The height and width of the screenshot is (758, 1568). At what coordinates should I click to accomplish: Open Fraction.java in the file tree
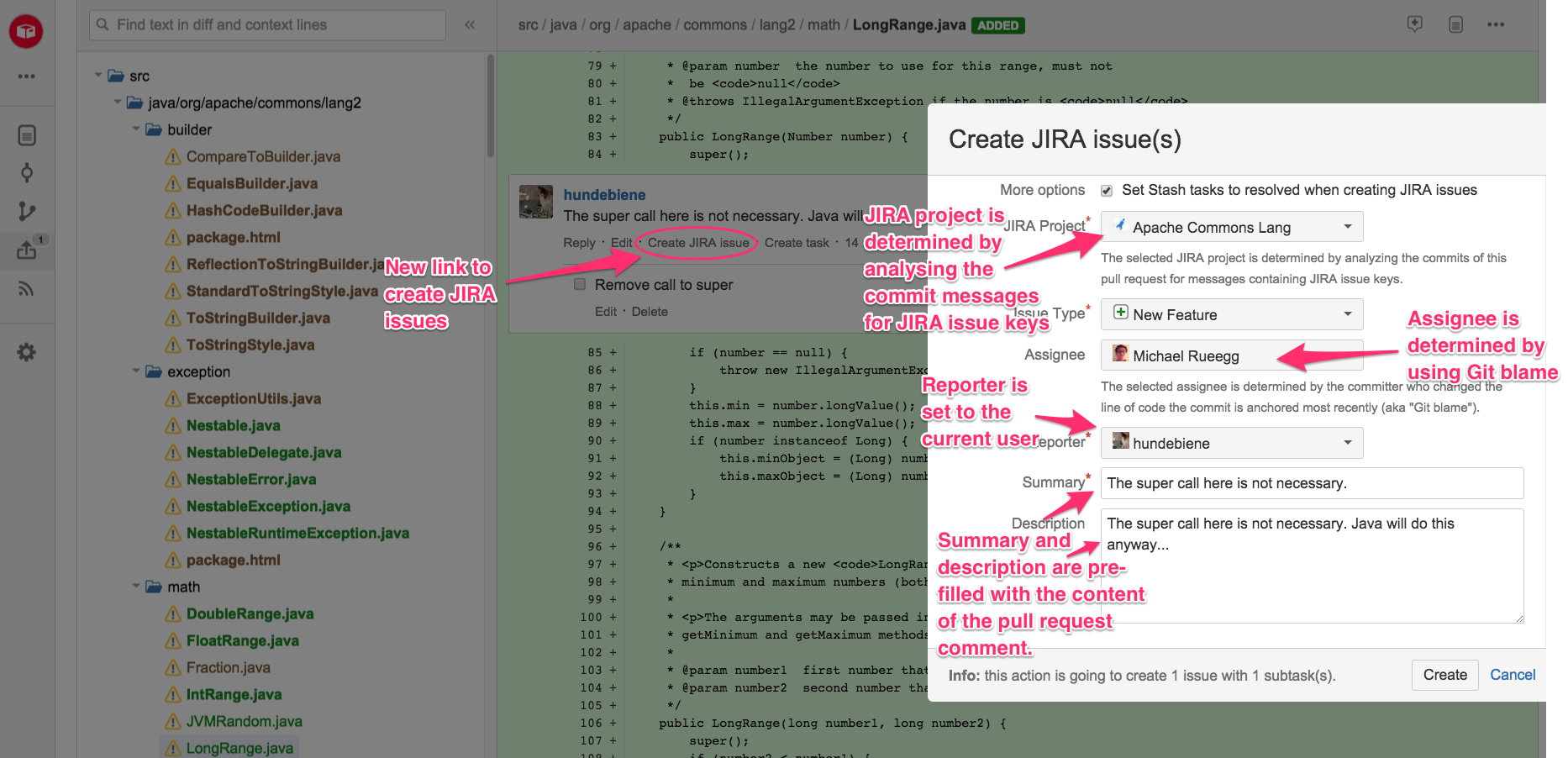(x=229, y=668)
